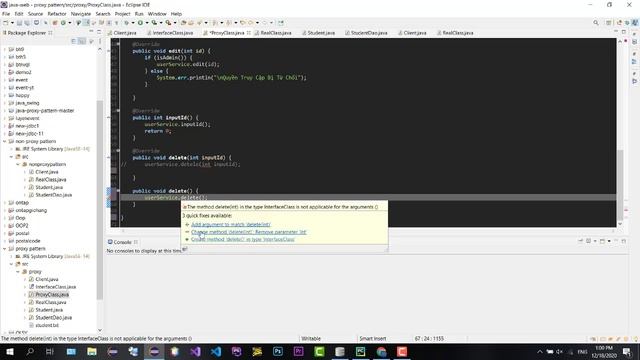Click the Package Explorer vertical scrollbar
The height and width of the screenshot is (360, 640).
pyautogui.click(x=100, y=199)
